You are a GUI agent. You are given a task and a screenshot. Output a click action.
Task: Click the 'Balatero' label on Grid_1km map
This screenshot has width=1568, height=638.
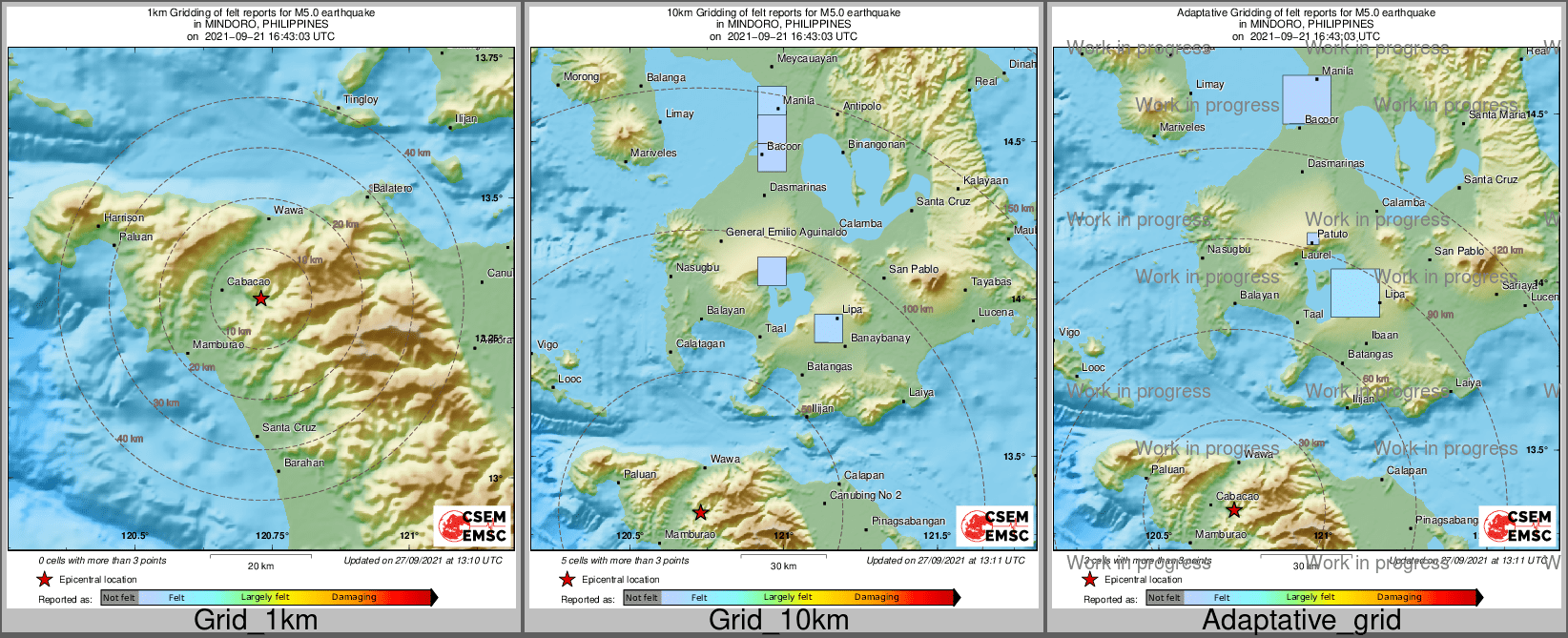(x=392, y=188)
